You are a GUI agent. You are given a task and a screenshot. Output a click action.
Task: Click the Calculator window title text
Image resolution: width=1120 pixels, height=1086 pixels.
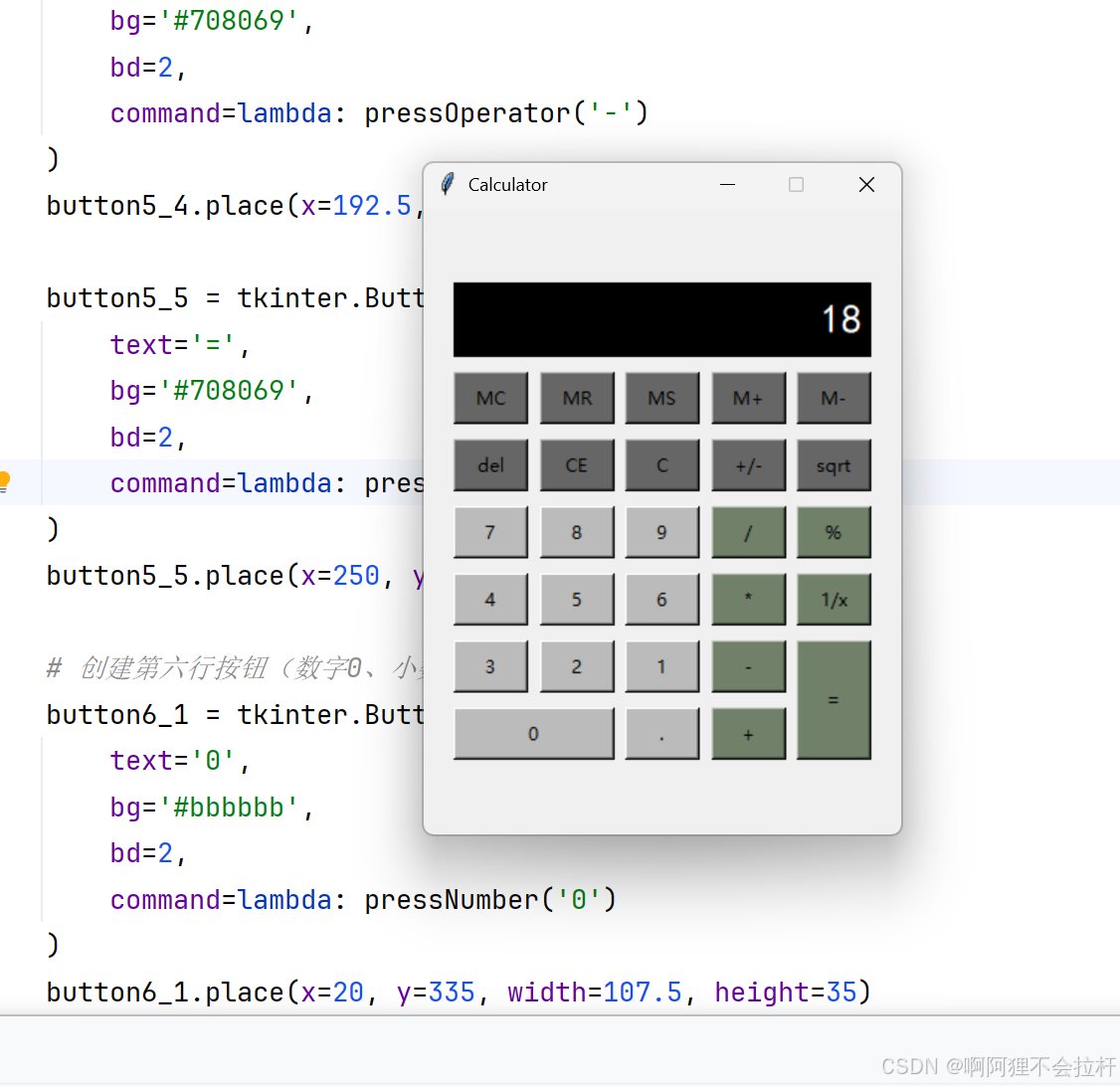tap(508, 185)
